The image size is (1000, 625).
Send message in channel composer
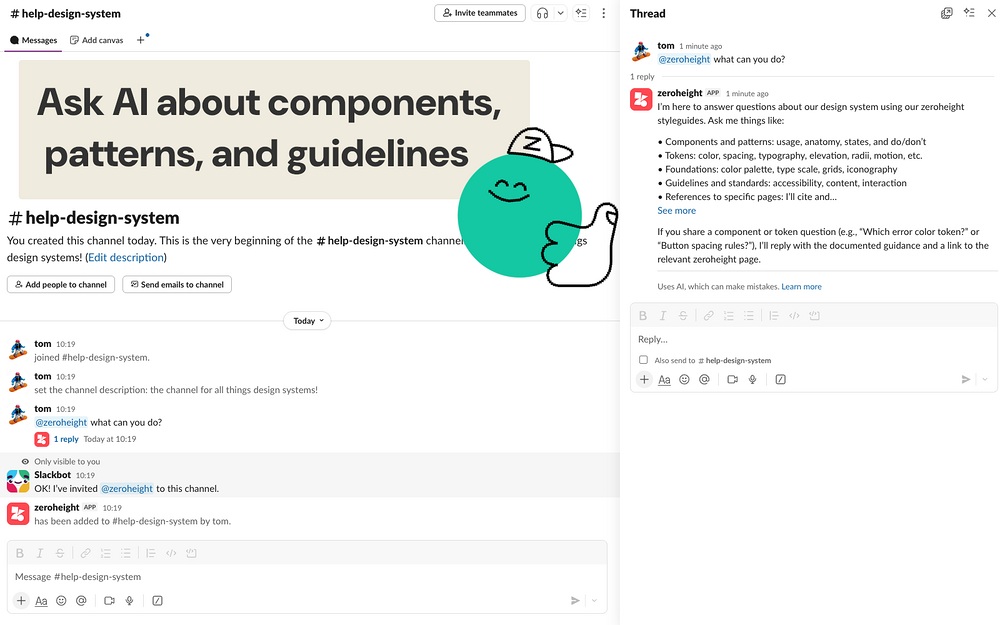click(x=575, y=601)
